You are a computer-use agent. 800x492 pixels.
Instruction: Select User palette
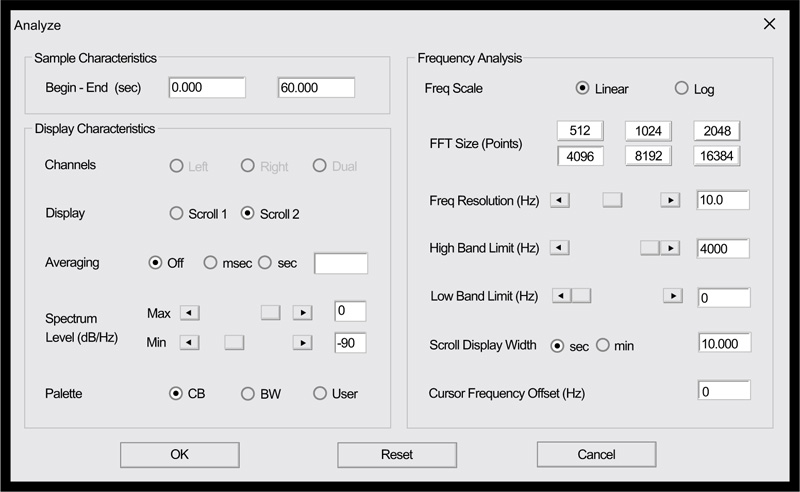(x=320, y=393)
